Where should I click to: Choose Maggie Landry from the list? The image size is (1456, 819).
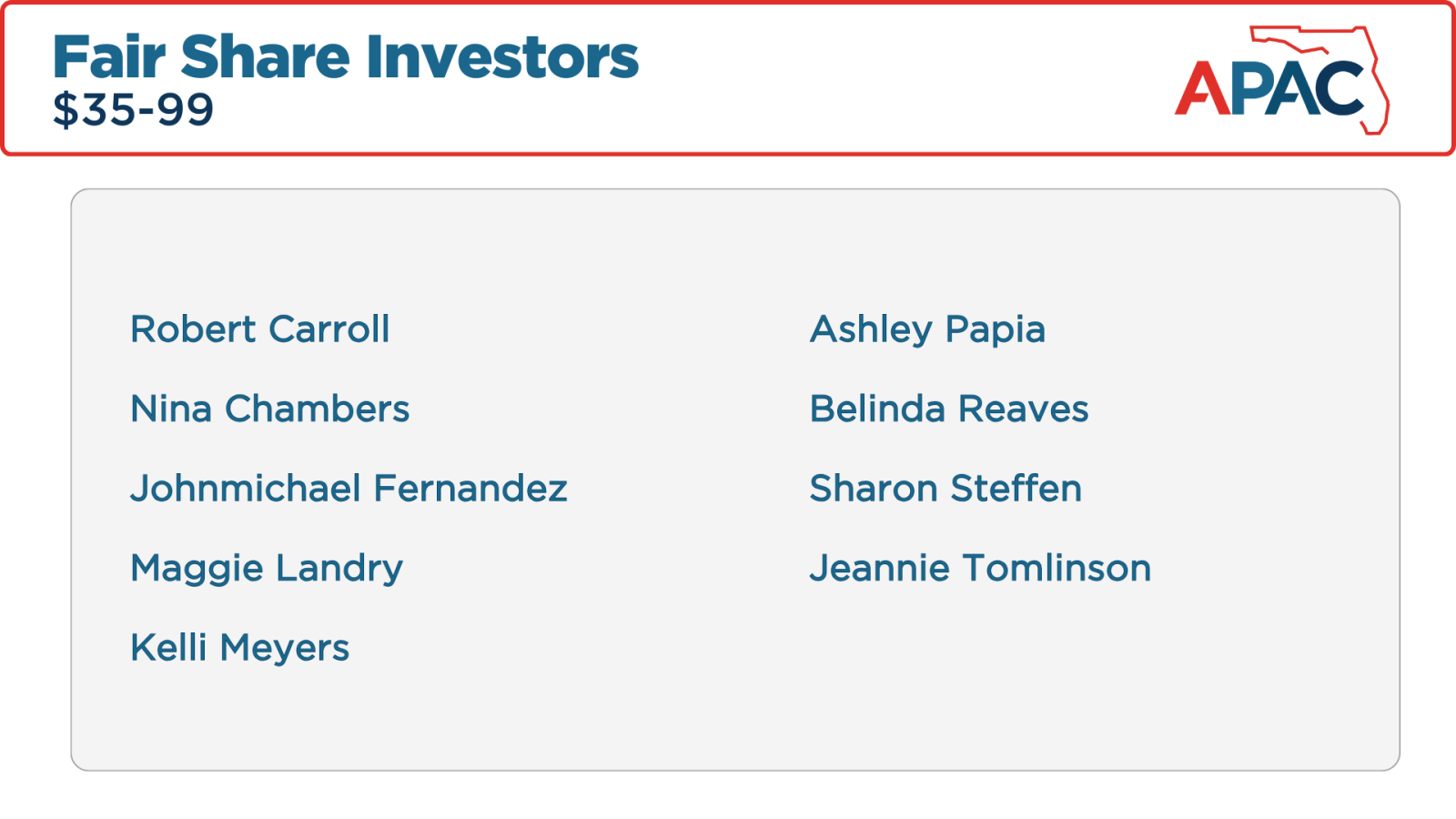coord(267,569)
